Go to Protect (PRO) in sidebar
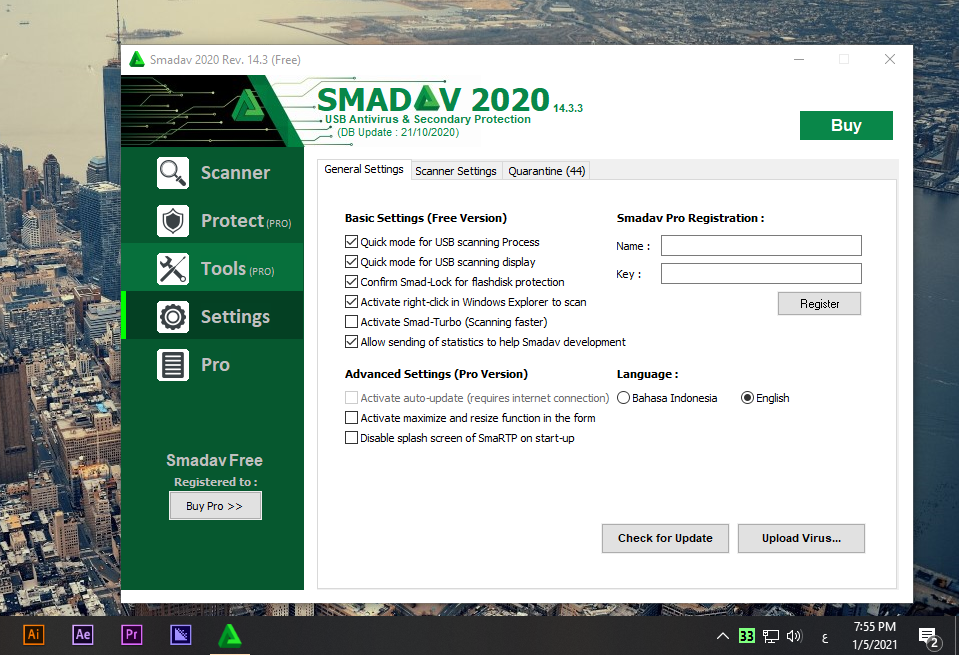The width and height of the screenshot is (959, 655). (246, 221)
